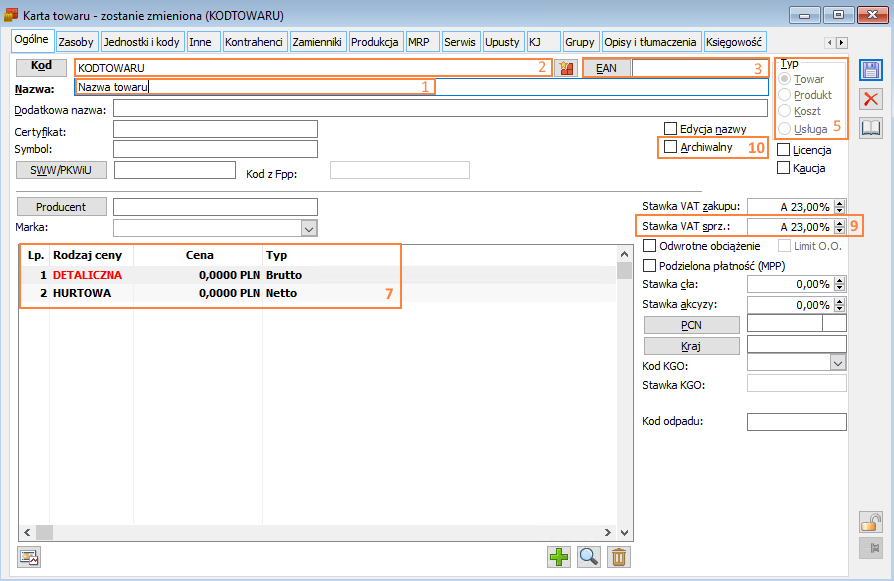The height and width of the screenshot is (581, 894).
Task: Expand the Marka dropdown
Action: tap(309, 229)
